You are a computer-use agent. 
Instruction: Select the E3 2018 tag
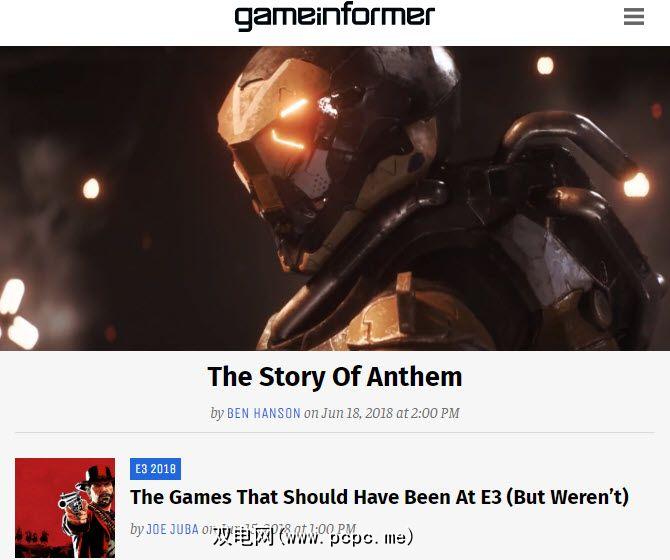click(x=156, y=469)
